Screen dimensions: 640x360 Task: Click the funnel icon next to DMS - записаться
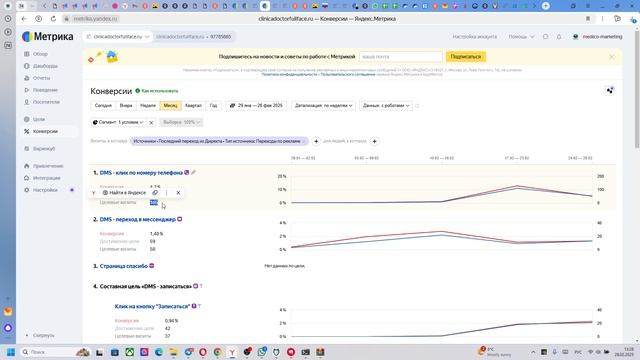(201, 286)
